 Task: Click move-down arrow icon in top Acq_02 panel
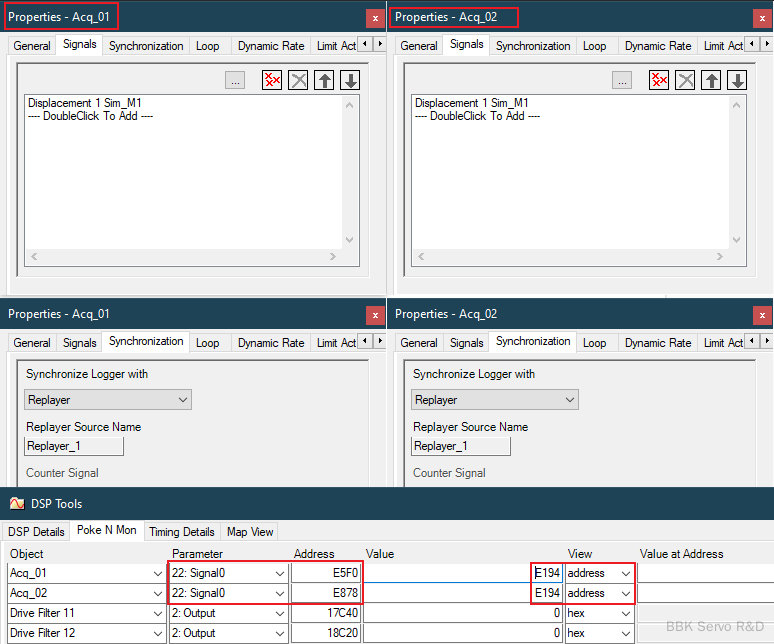tap(737, 81)
